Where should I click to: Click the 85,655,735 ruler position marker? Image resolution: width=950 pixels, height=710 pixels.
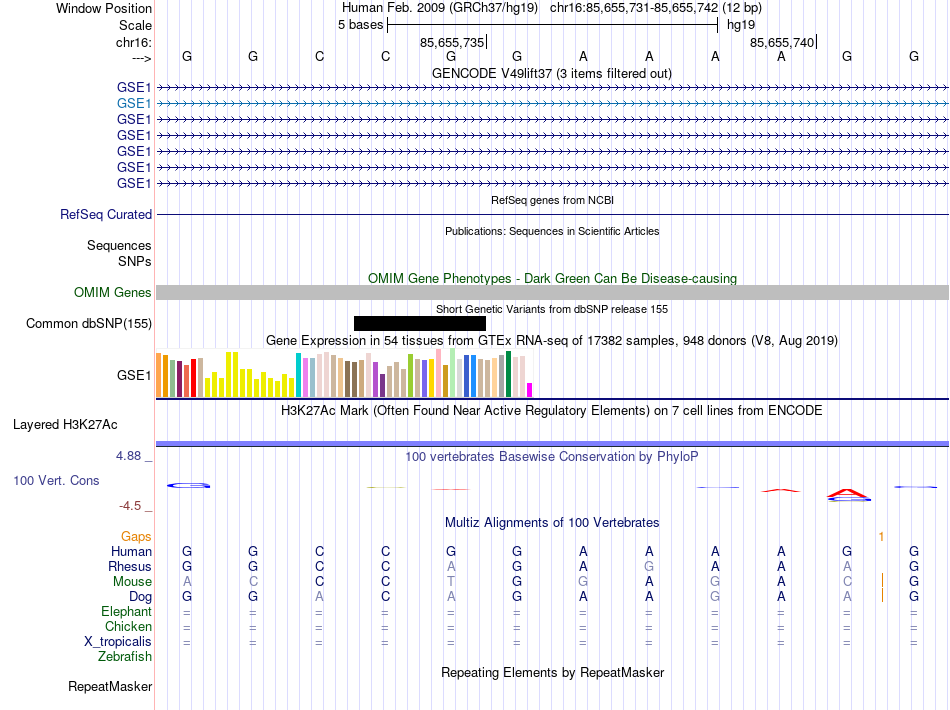453,42
